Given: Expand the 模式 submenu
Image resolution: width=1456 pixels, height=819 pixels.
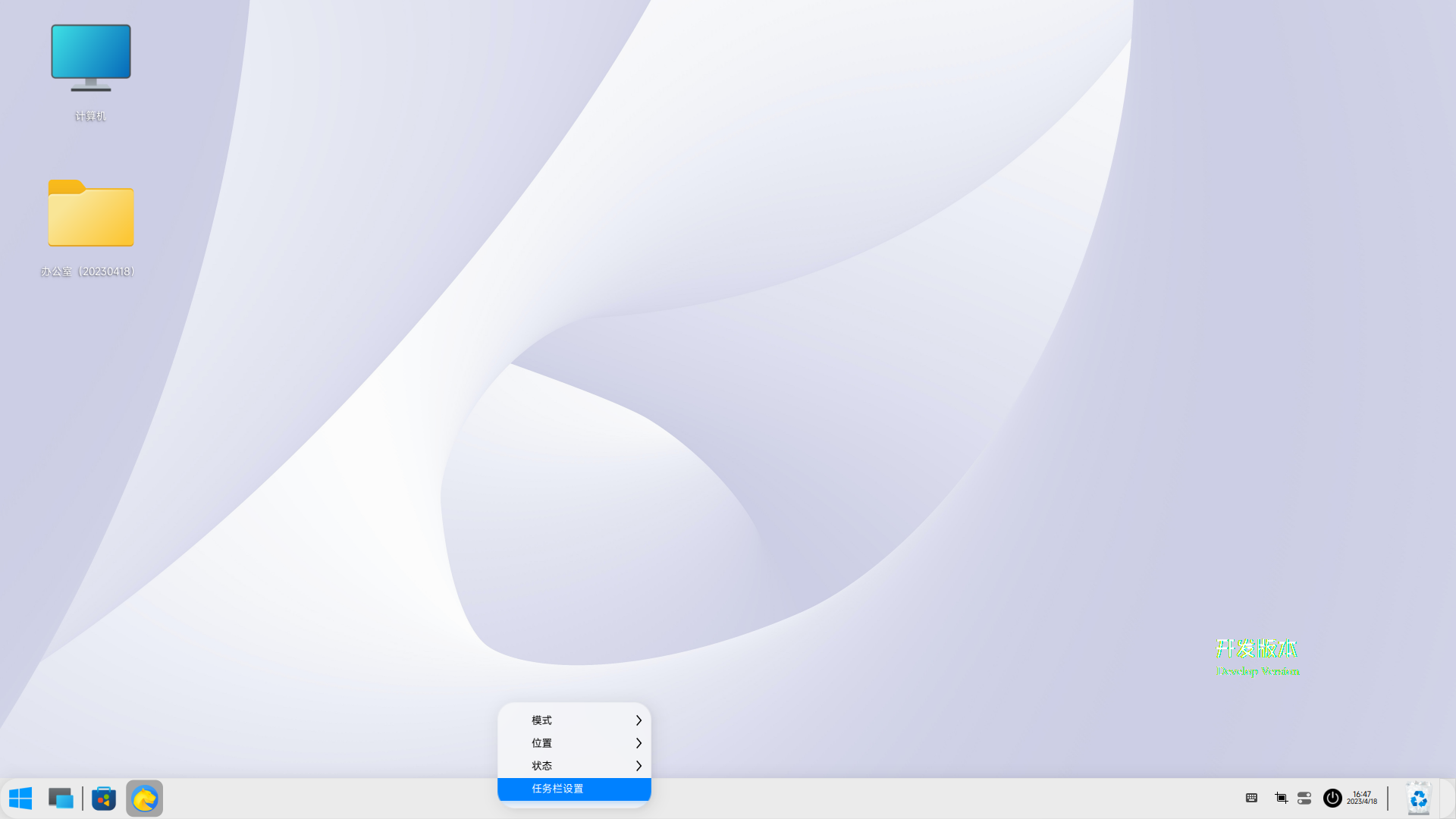Looking at the screenshot, I should (561, 720).
